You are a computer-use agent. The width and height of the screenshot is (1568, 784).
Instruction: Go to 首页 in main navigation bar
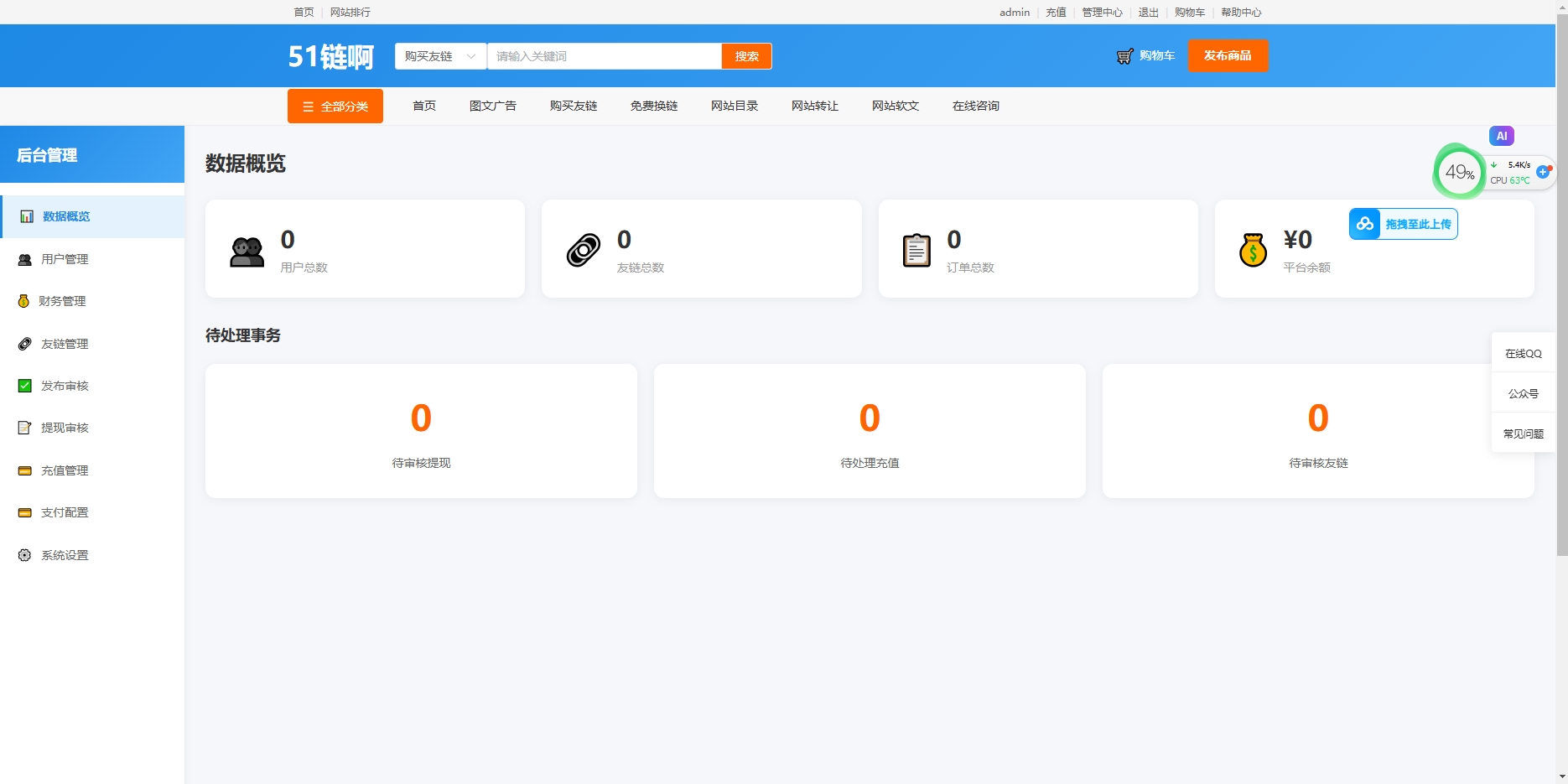click(x=424, y=106)
